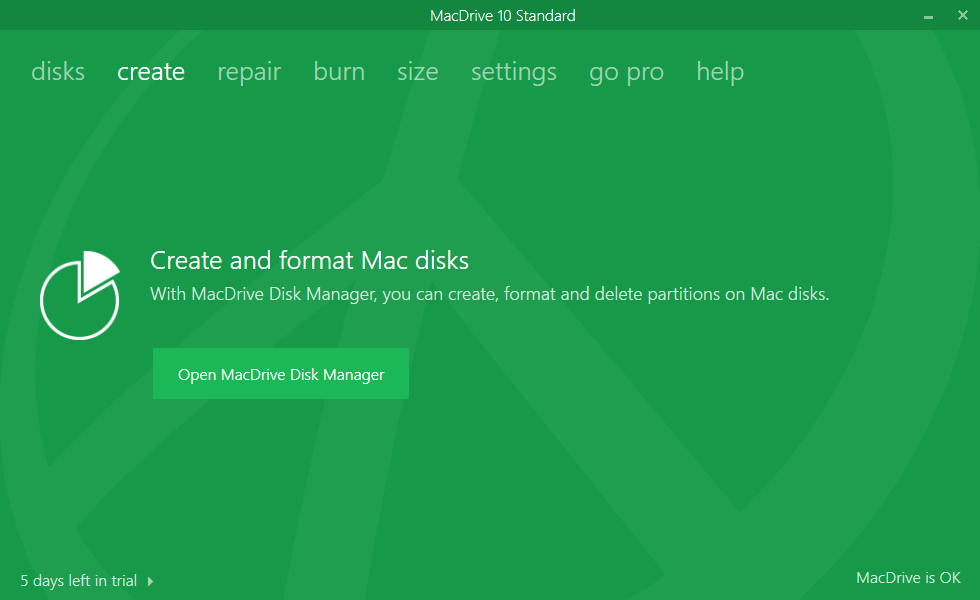
Task: Open the help tab
Action: (x=720, y=72)
